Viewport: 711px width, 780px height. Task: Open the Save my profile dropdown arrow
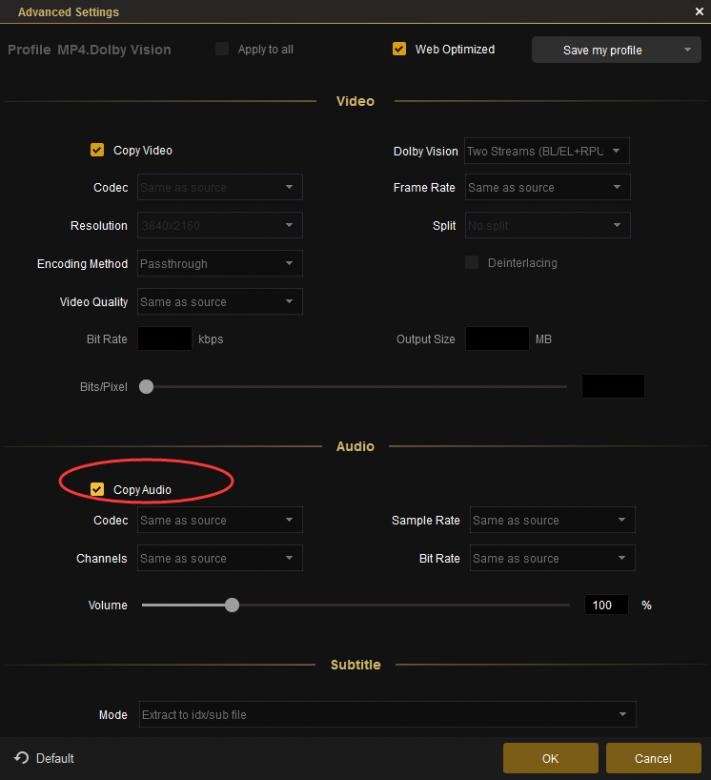click(687, 50)
